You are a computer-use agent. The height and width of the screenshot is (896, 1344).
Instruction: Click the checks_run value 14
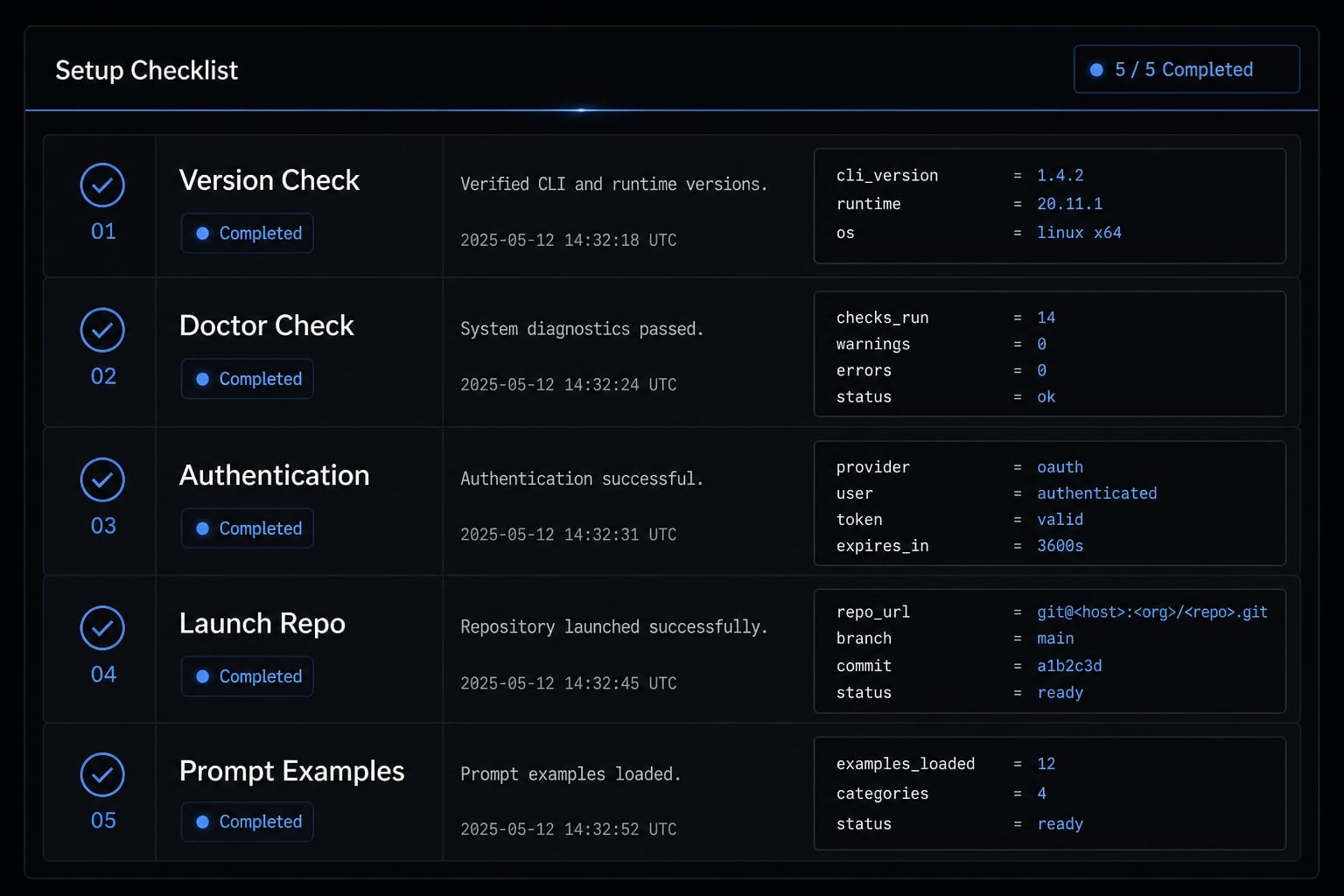point(1046,318)
